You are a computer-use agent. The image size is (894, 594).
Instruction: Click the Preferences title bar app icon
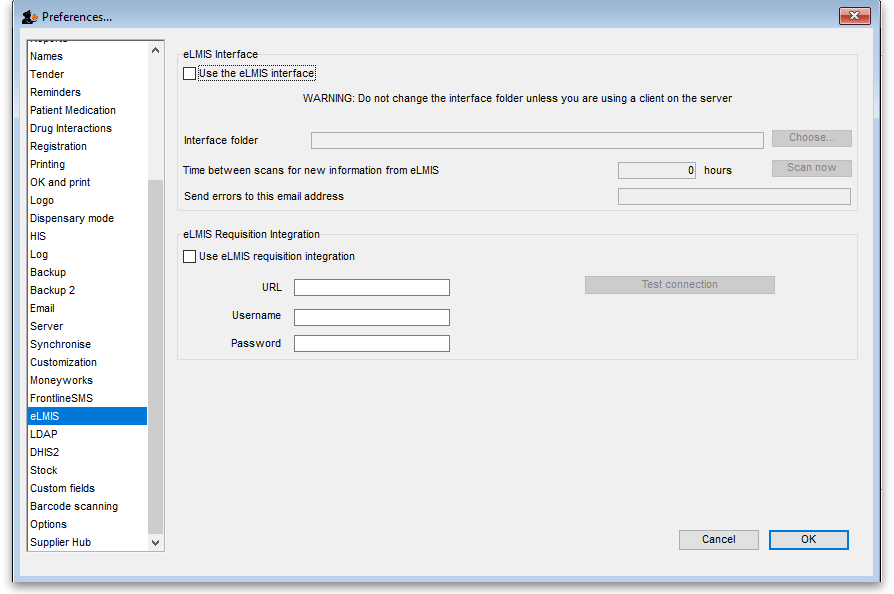click(29, 17)
